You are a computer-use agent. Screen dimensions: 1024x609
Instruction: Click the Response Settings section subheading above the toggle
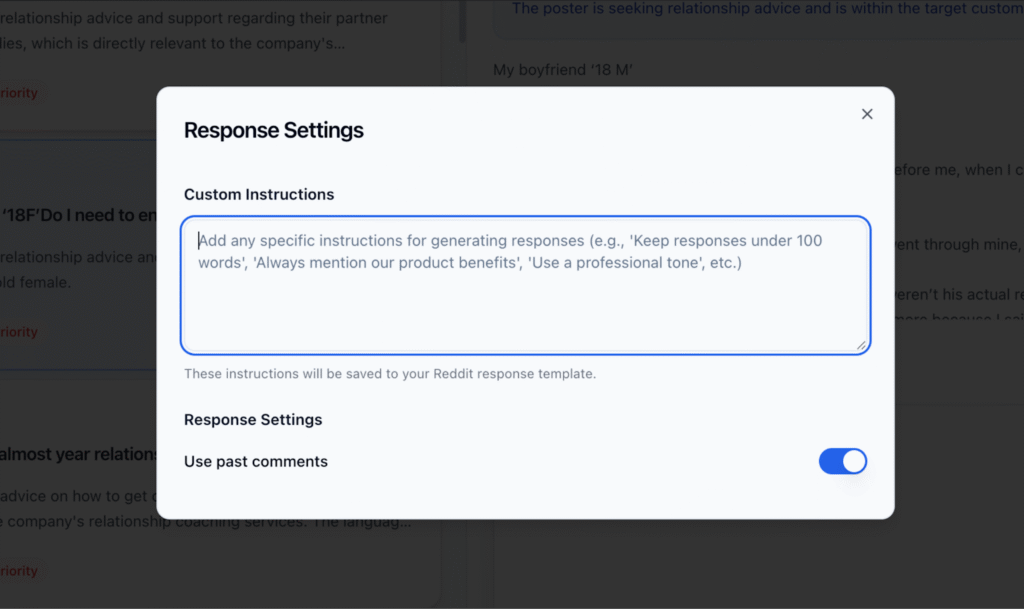point(253,420)
